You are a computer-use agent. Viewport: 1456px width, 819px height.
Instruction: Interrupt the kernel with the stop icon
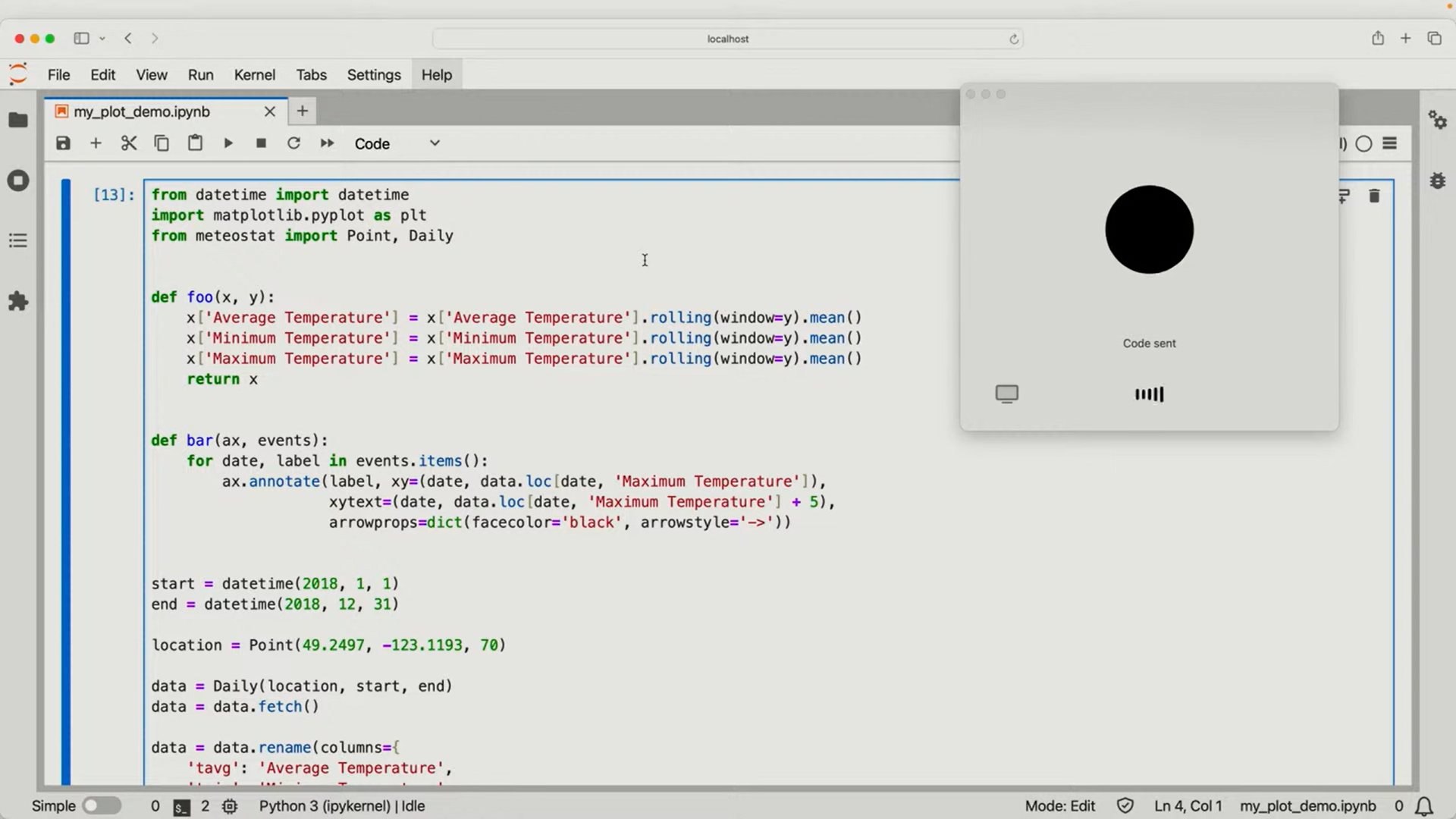tap(261, 143)
